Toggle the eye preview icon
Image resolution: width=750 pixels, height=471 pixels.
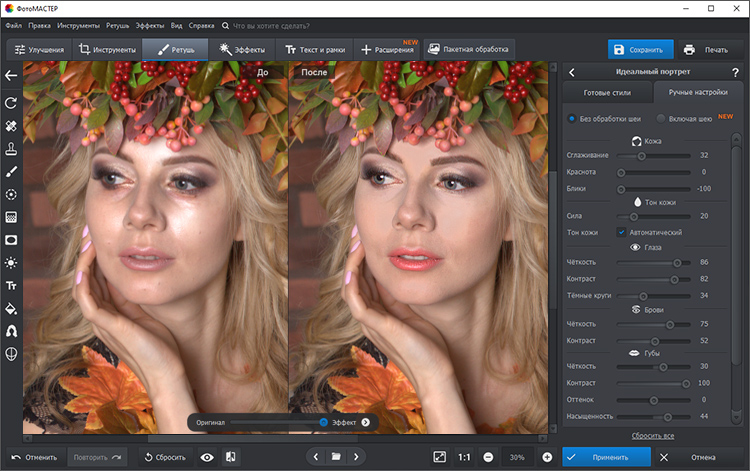click(207, 457)
